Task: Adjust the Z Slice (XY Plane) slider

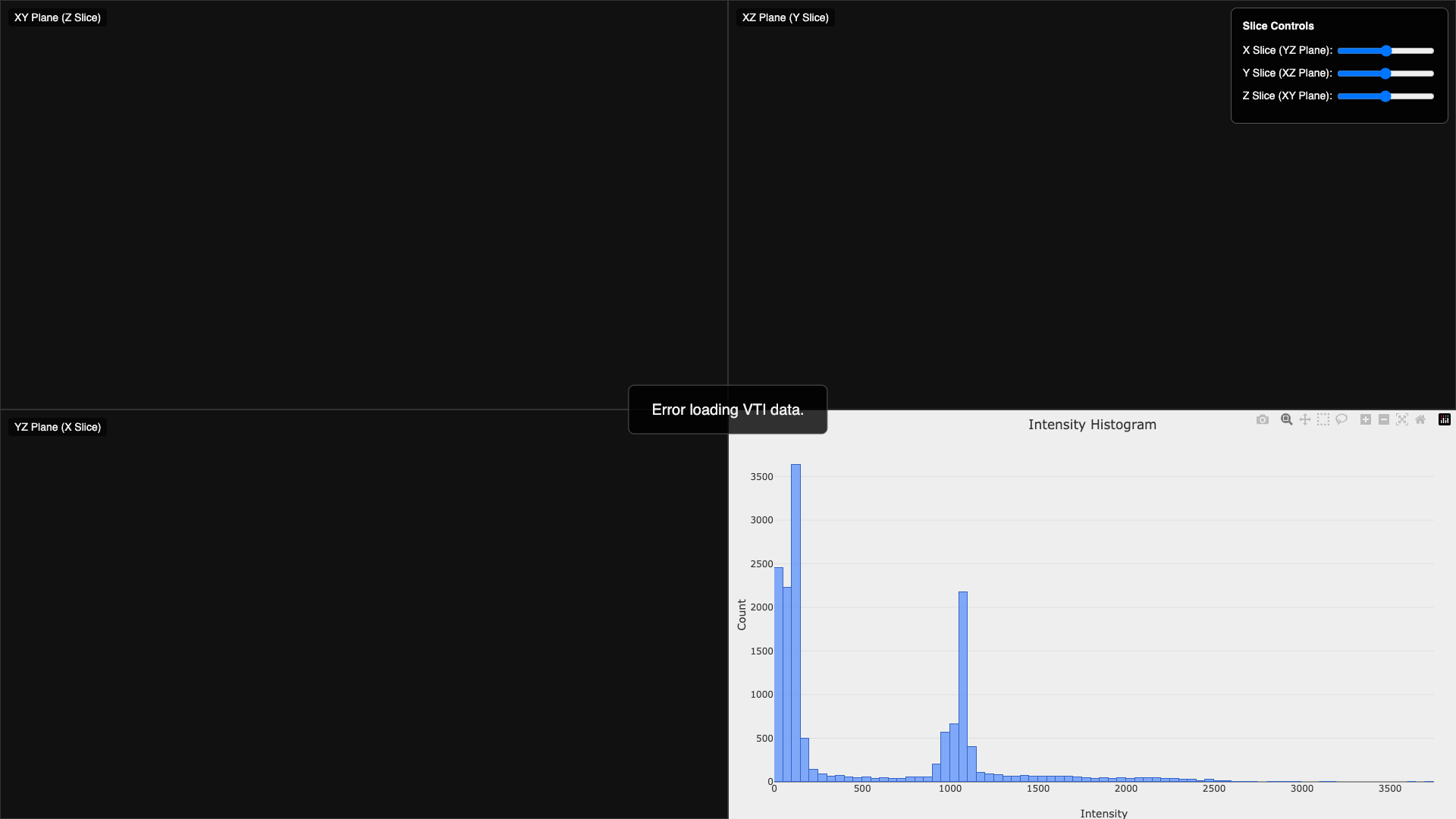Action: tap(1385, 96)
